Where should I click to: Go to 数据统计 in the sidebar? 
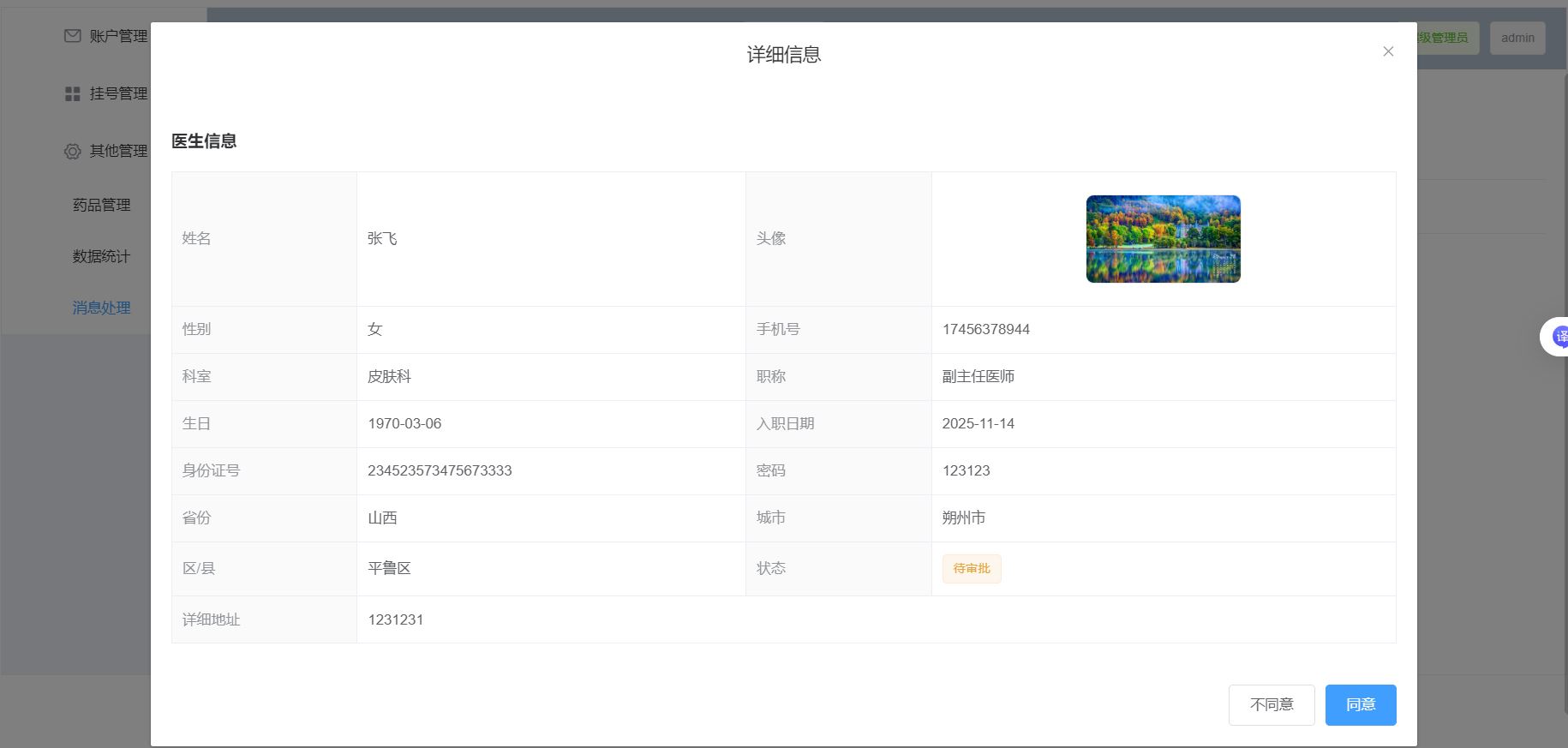pos(101,256)
